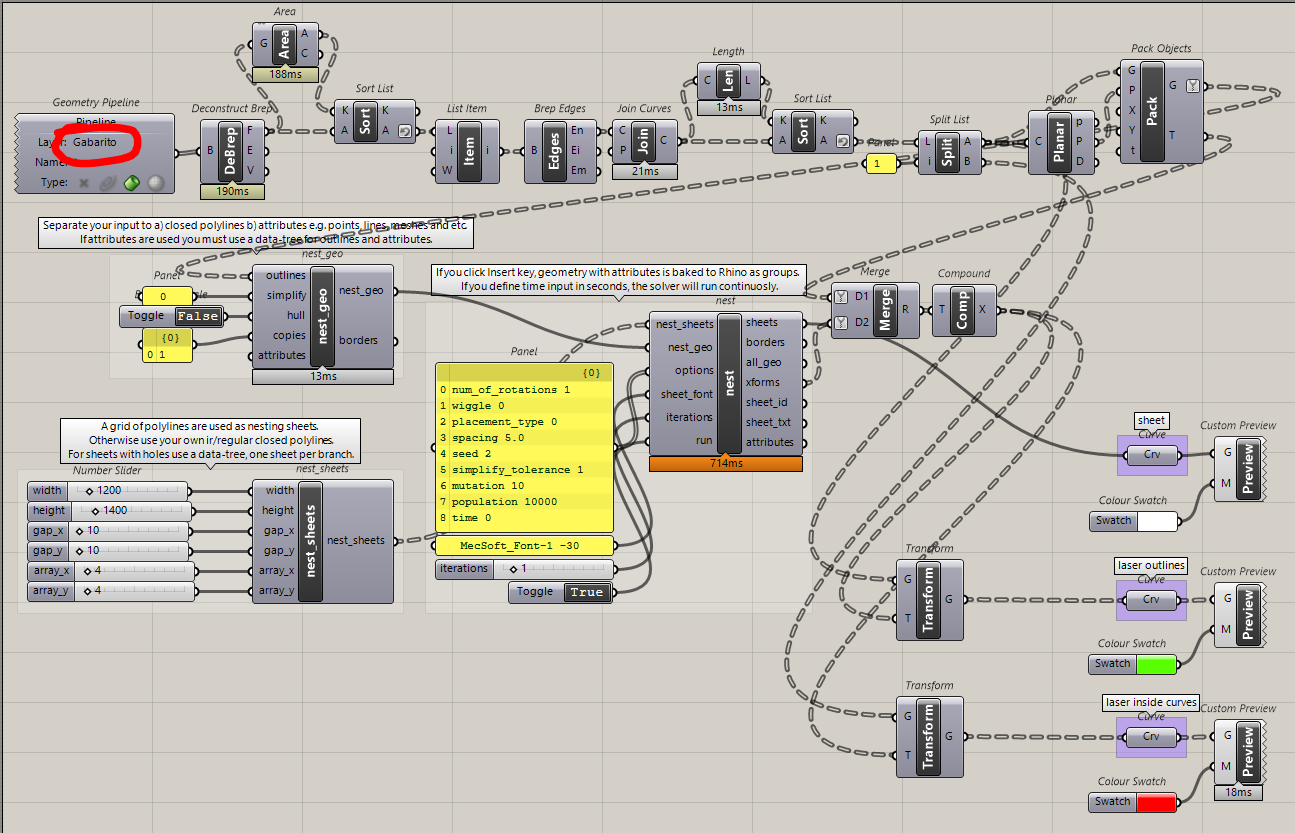Select the Area component
This screenshot has width=1295, height=833.
pyautogui.click(x=284, y=44)
